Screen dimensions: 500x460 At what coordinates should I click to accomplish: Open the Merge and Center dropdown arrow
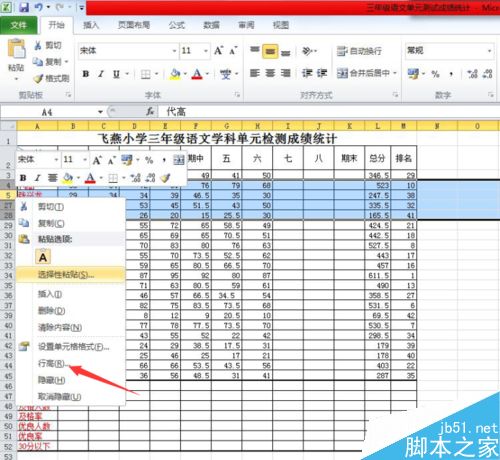(395, 73)
